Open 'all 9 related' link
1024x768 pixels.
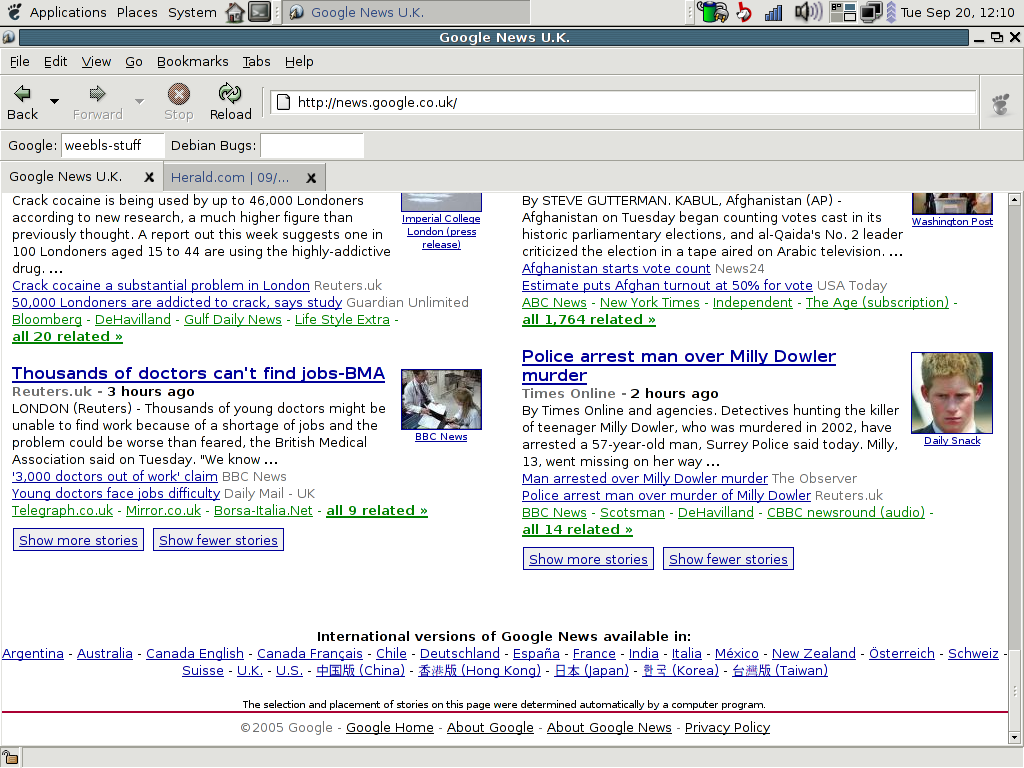377,511
